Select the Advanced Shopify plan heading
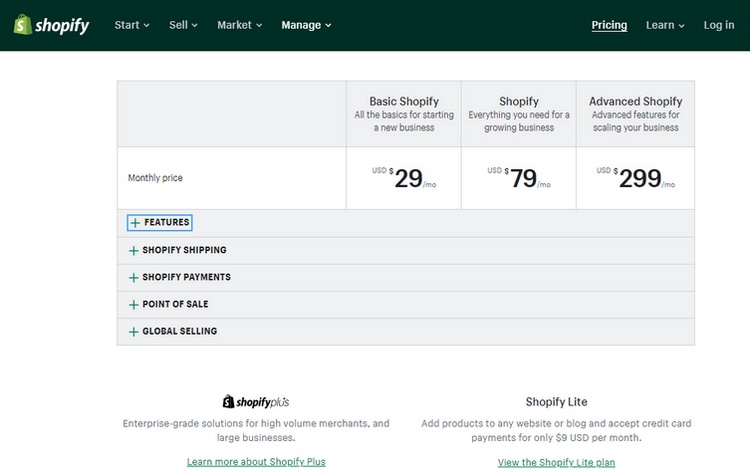The image size is (750, 474). (635, 101)
